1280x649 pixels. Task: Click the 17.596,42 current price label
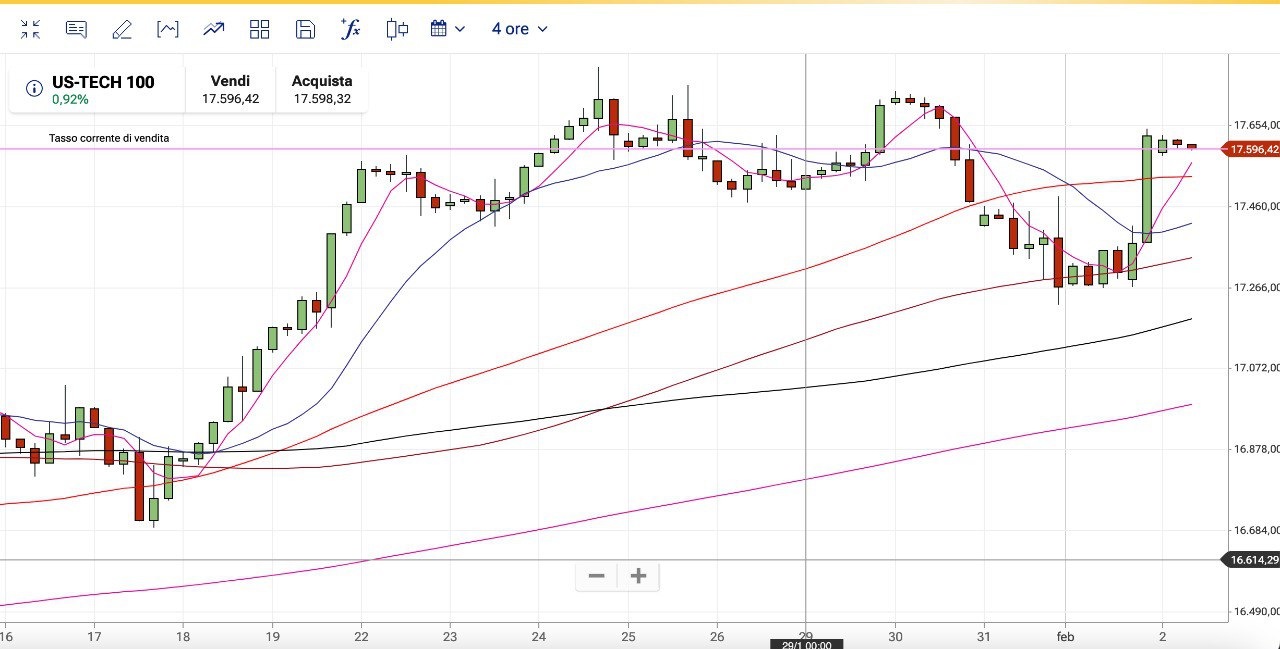click(x=1252, y=149)
